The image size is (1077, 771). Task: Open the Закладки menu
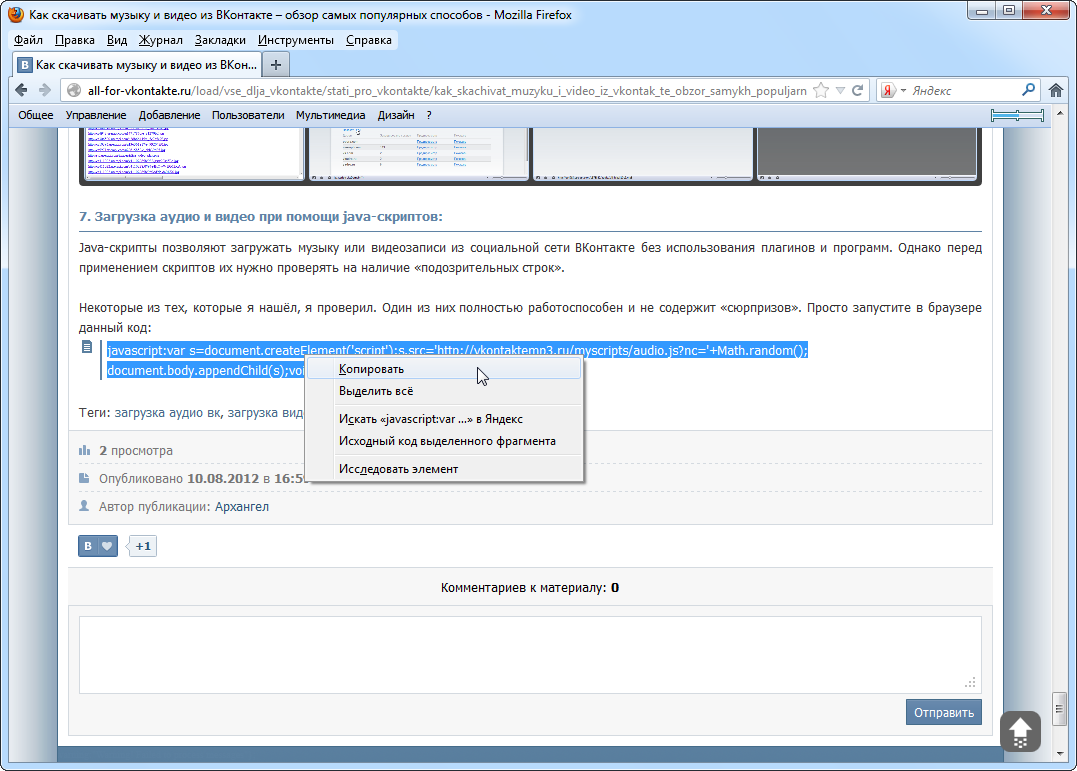click(220, 40)
